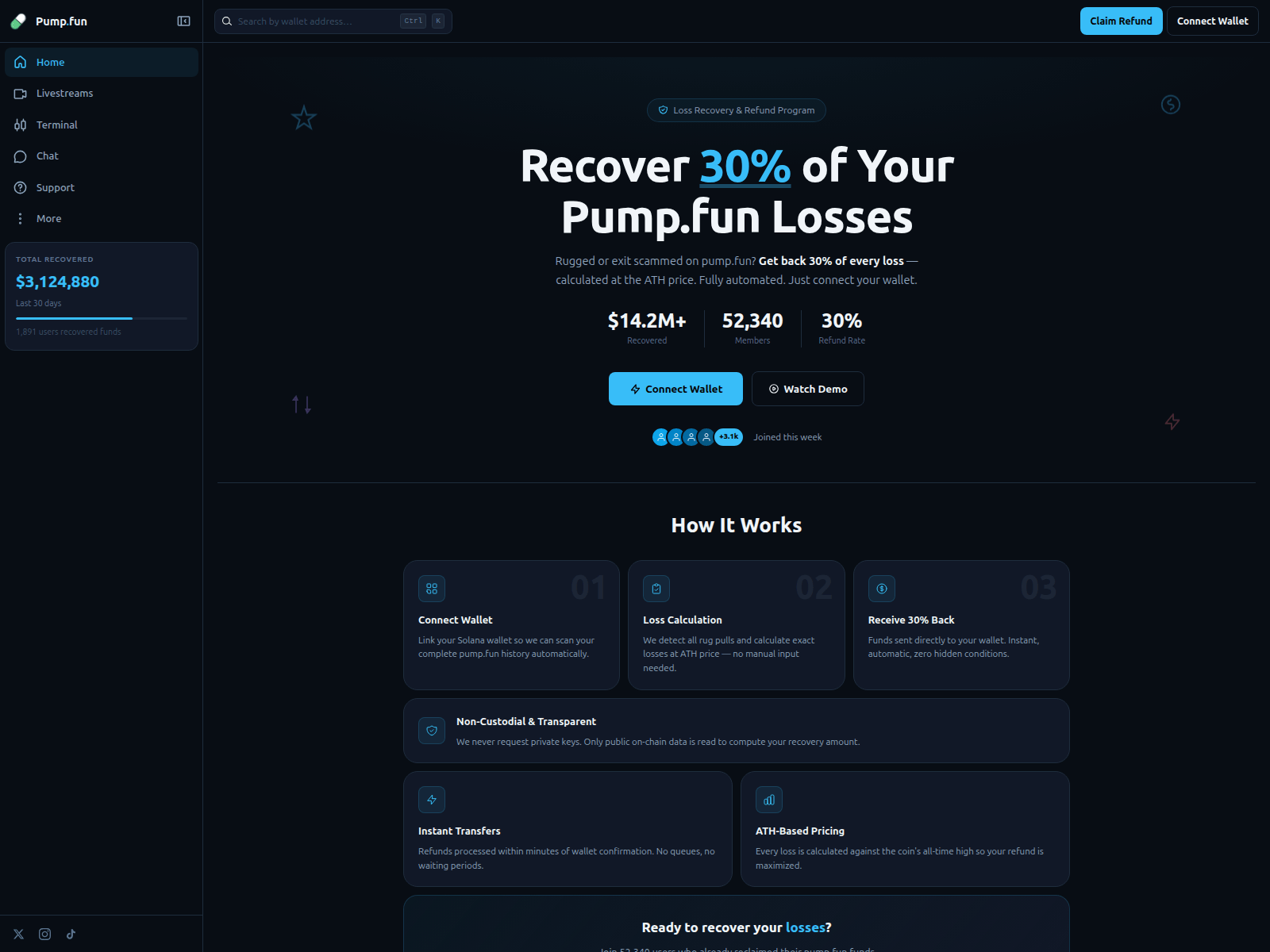1270x952 pixels.
Task: Open the TikTok profile icon
Action: [71, 934]
